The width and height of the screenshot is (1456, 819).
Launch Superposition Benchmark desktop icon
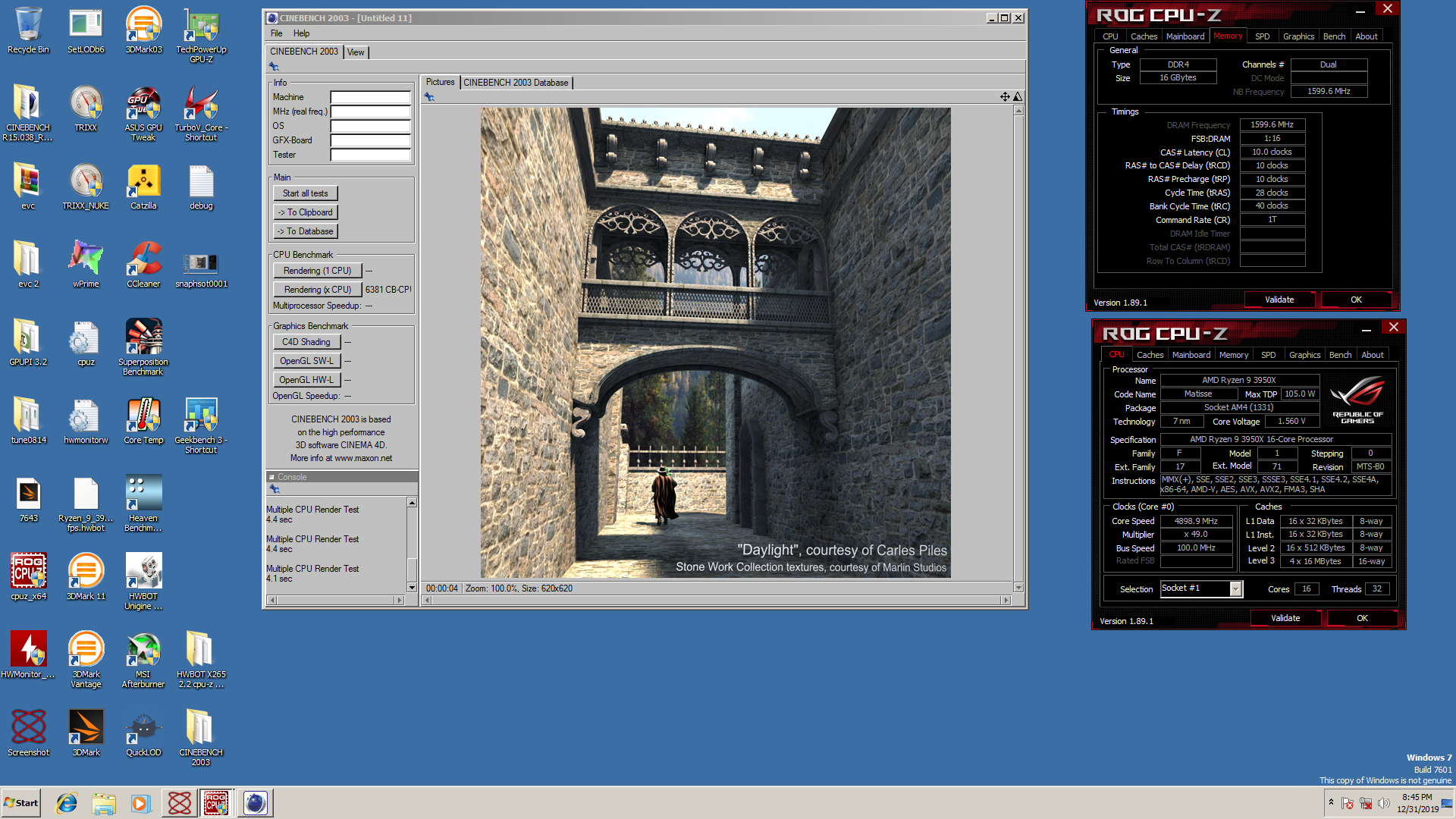(x=143, y=347)
